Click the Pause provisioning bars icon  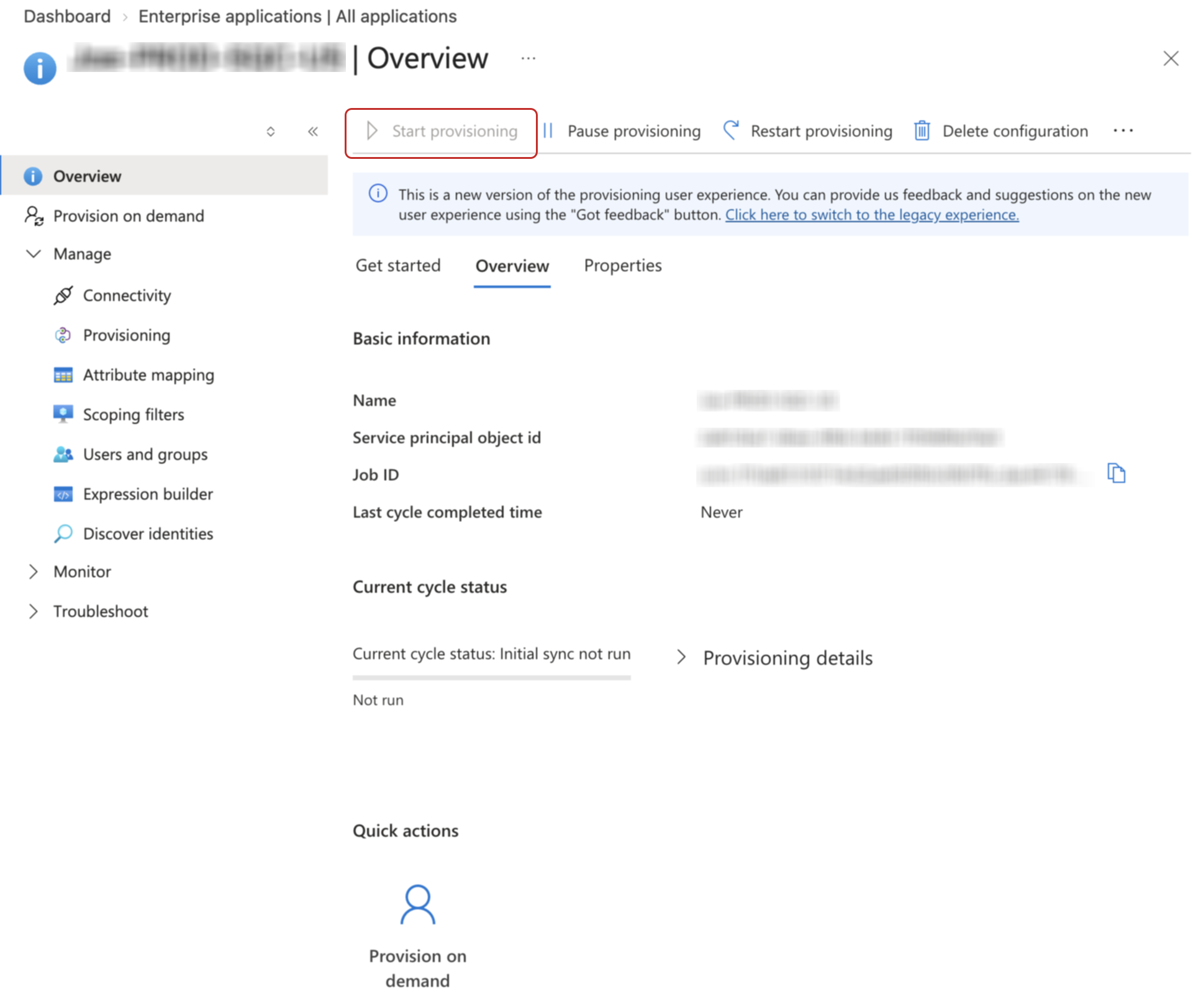click(548, 131)
